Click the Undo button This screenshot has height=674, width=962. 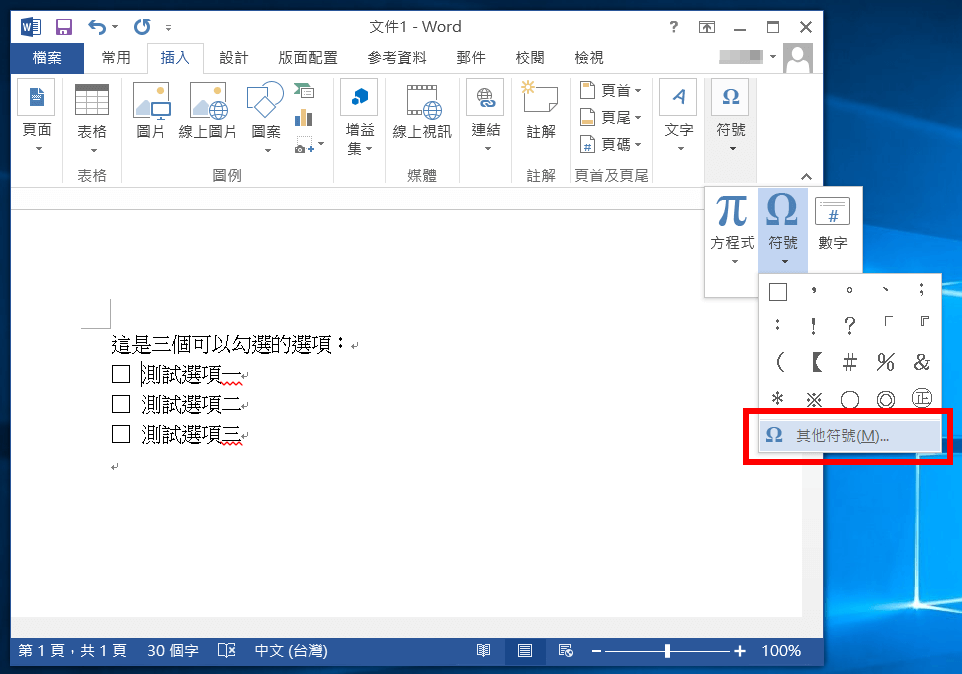97,26
